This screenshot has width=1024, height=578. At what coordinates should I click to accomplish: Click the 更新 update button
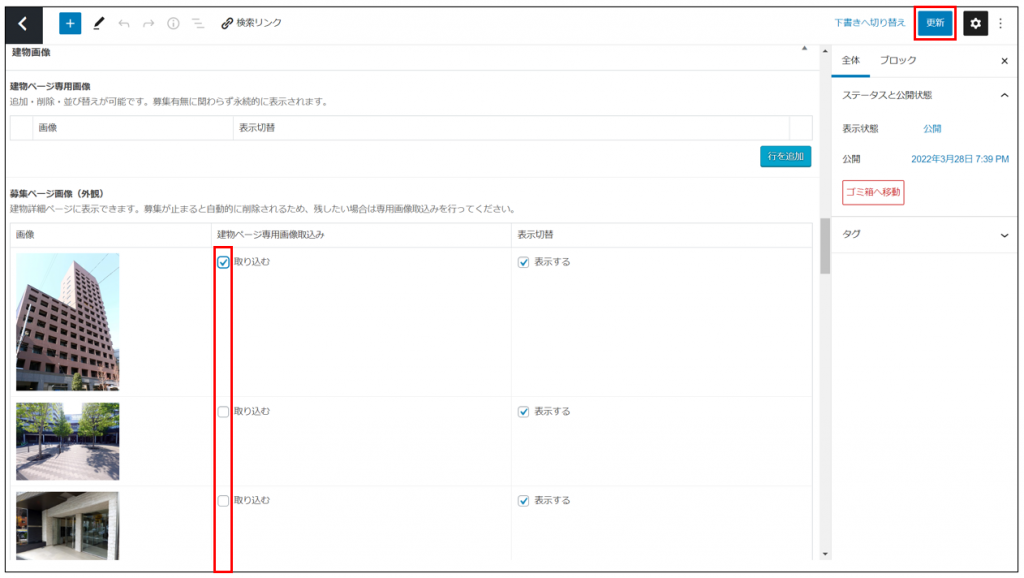[935, 23]
